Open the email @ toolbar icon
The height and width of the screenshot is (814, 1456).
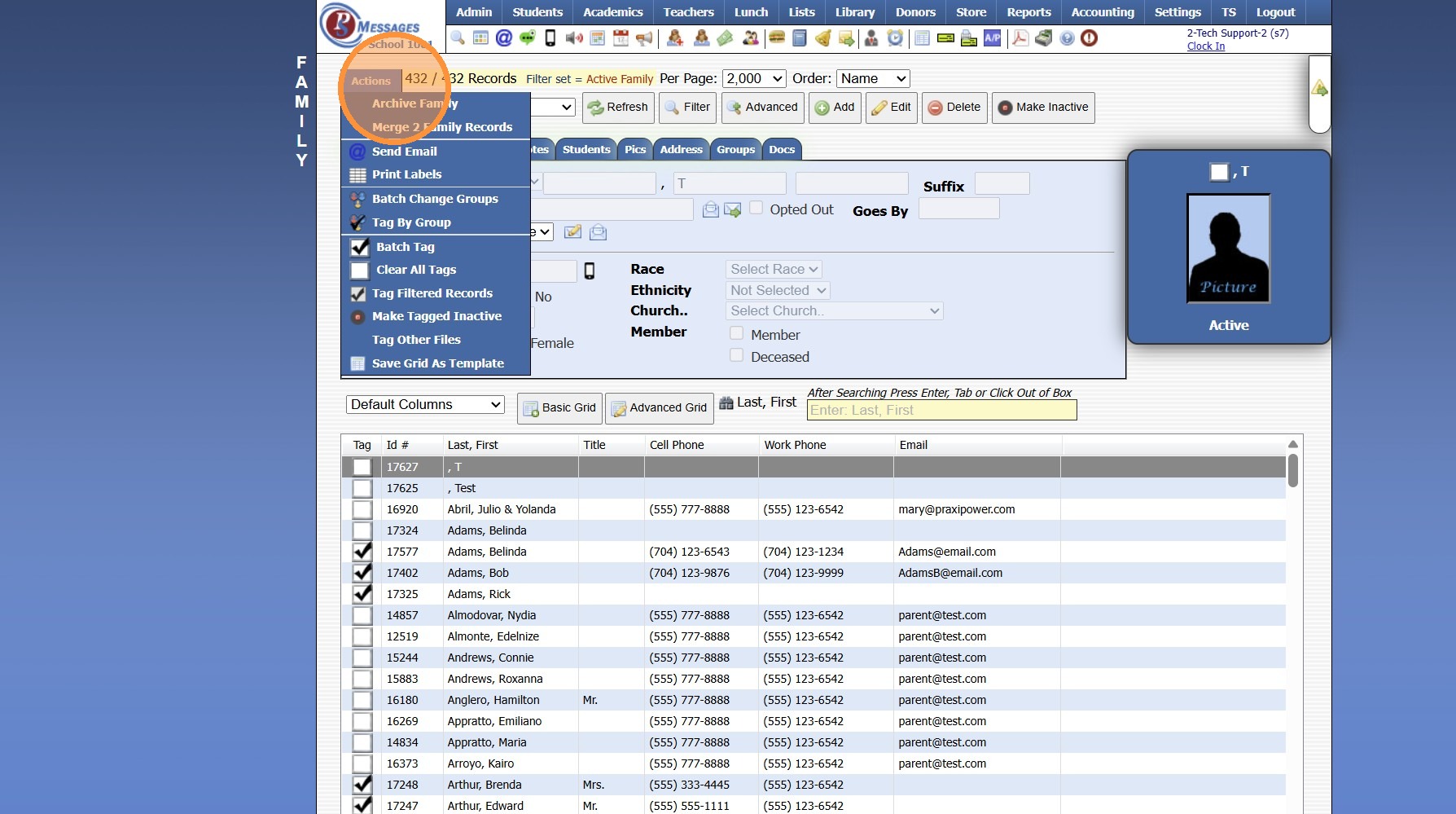504,38
